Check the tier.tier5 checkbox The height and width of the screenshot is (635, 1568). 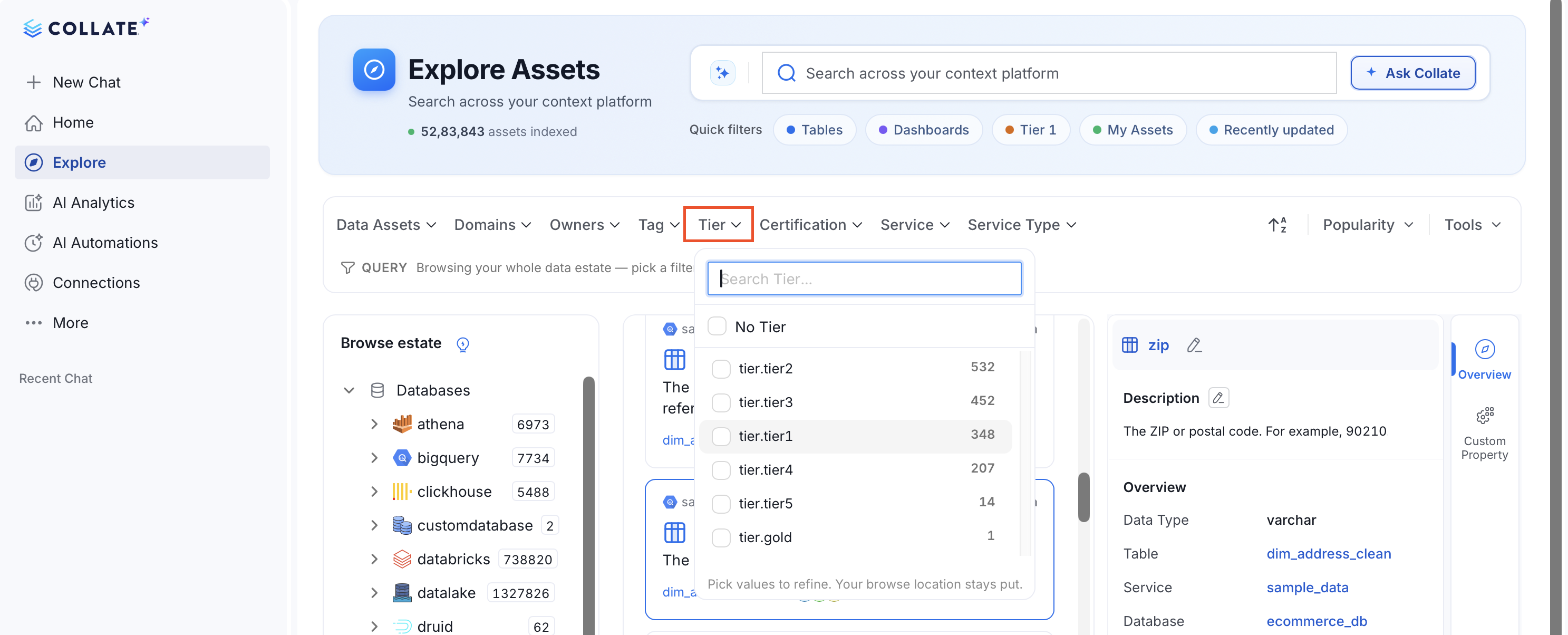coord(721,504)
